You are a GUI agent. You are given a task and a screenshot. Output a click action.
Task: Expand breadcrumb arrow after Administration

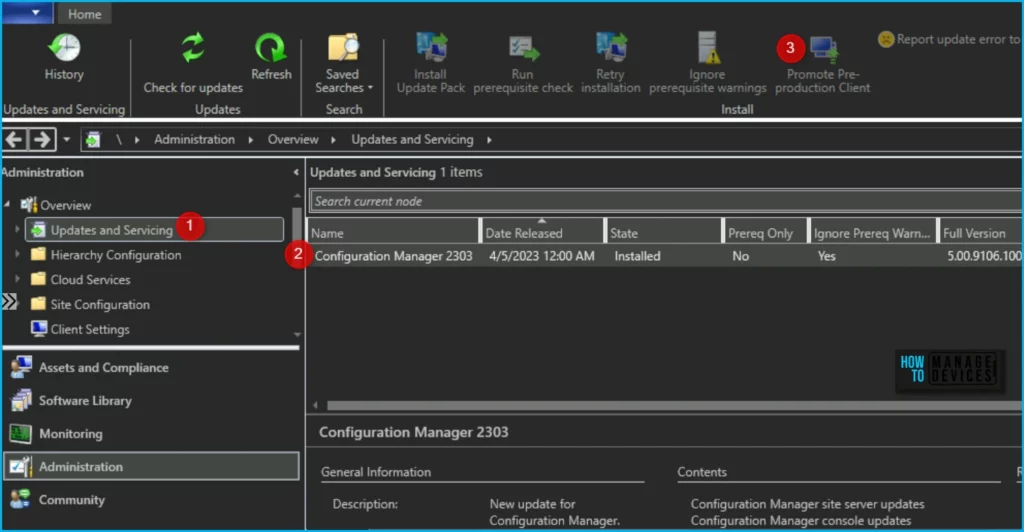(x=251, y=140)
